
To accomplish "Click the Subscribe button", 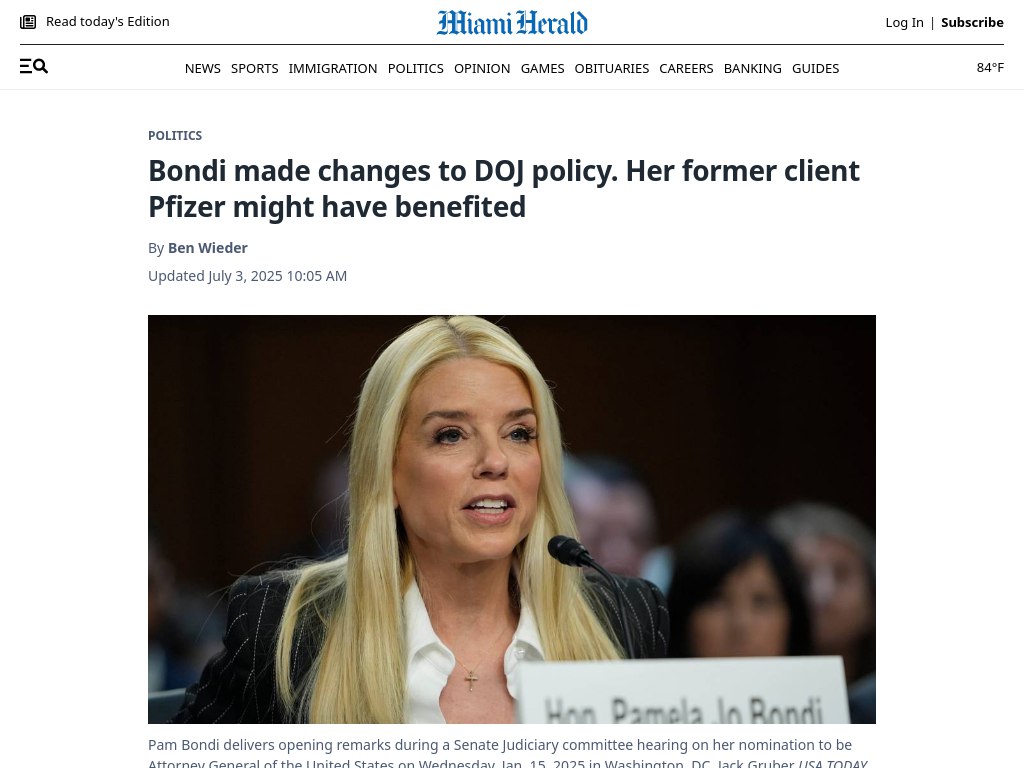I will [x=972, y=22].
